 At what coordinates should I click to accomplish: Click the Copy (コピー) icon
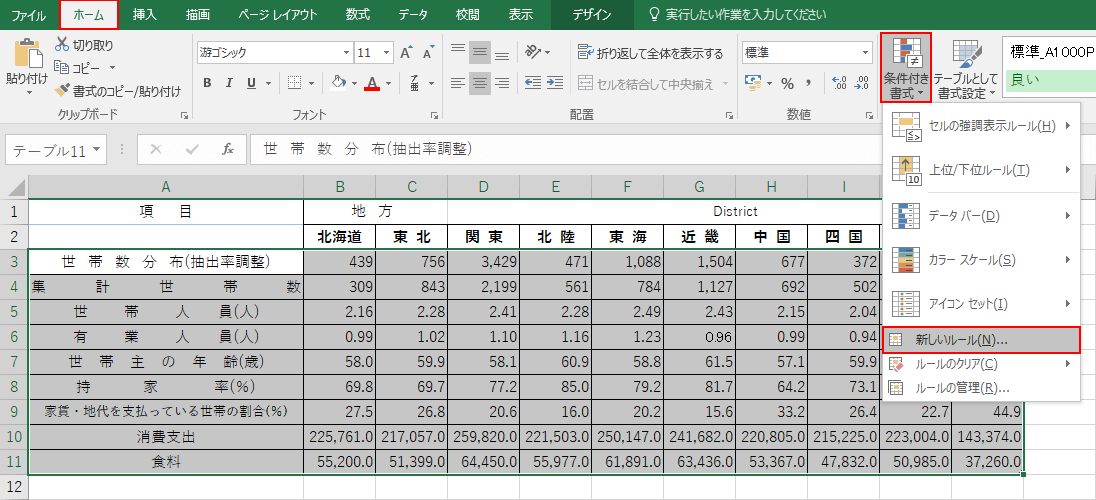point(62,68)
